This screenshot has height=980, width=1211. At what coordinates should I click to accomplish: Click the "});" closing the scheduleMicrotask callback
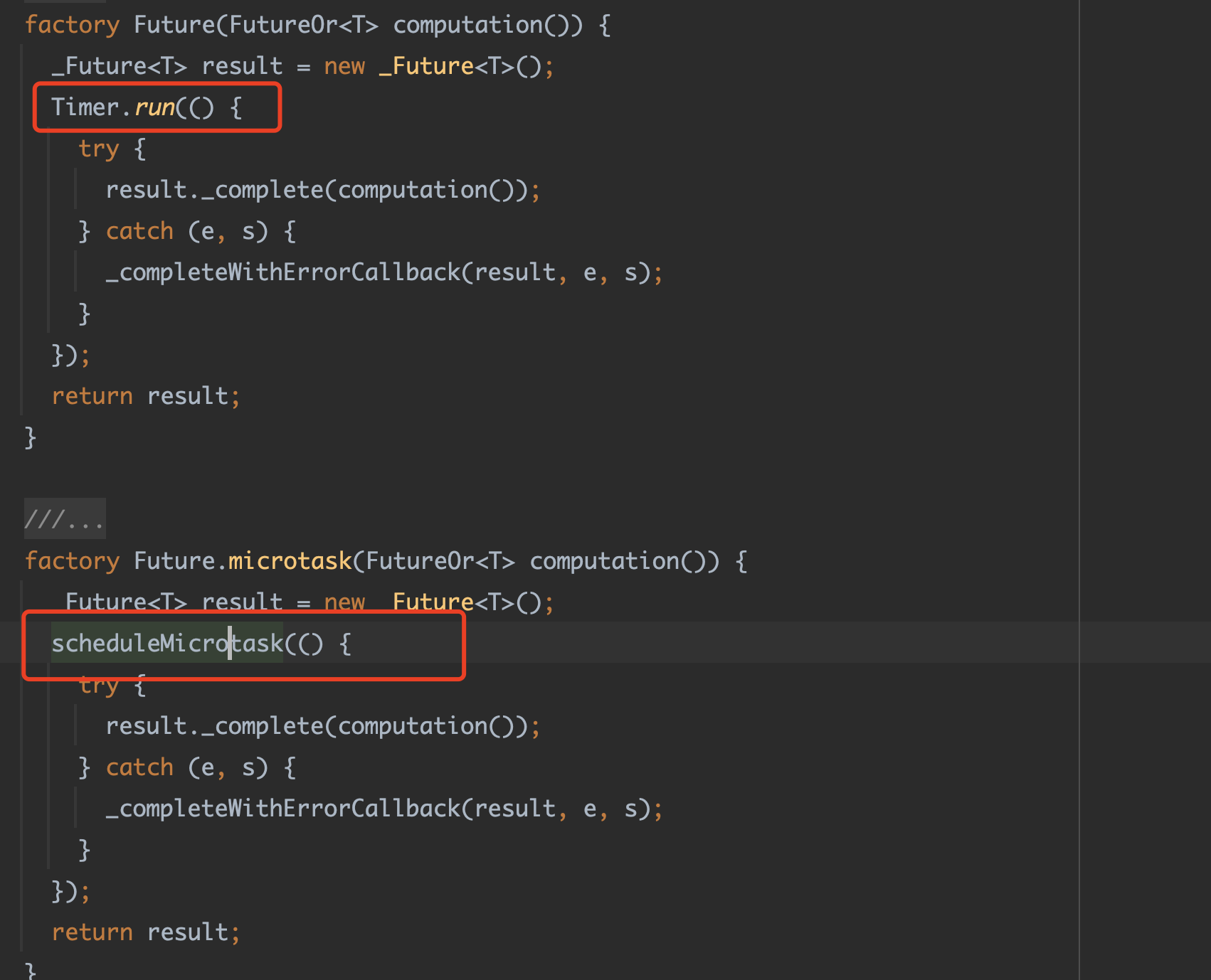(x=70, y=891)
